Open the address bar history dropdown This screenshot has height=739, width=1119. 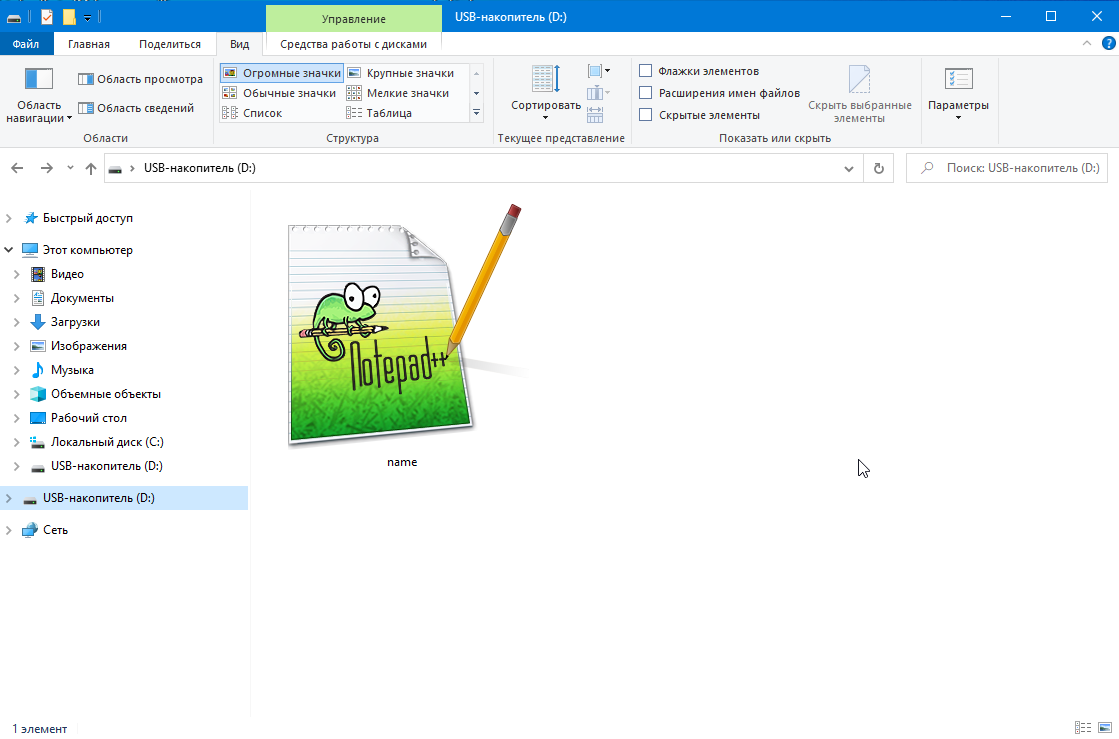(849, 169)
